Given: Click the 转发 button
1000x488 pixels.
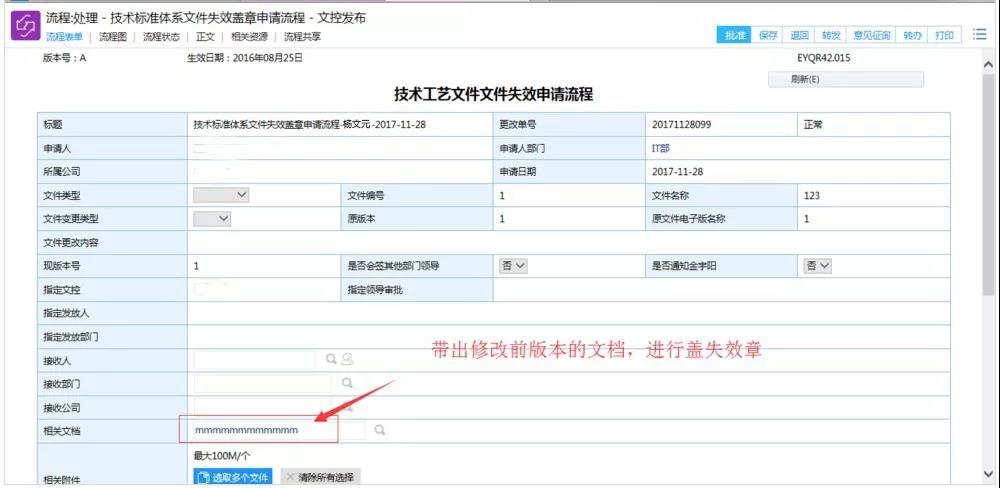Looking at the screenshot, I should pos(831,35).
